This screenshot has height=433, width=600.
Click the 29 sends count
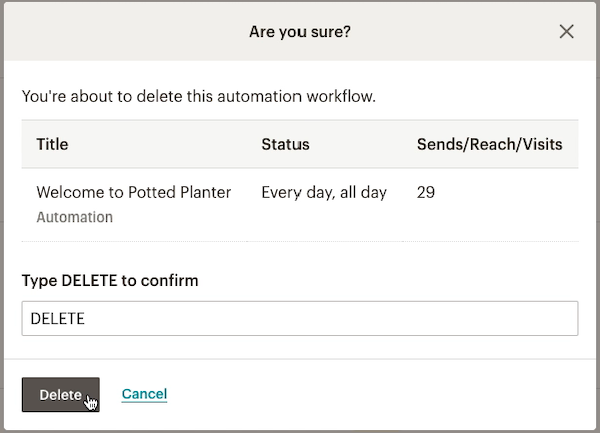425,192
